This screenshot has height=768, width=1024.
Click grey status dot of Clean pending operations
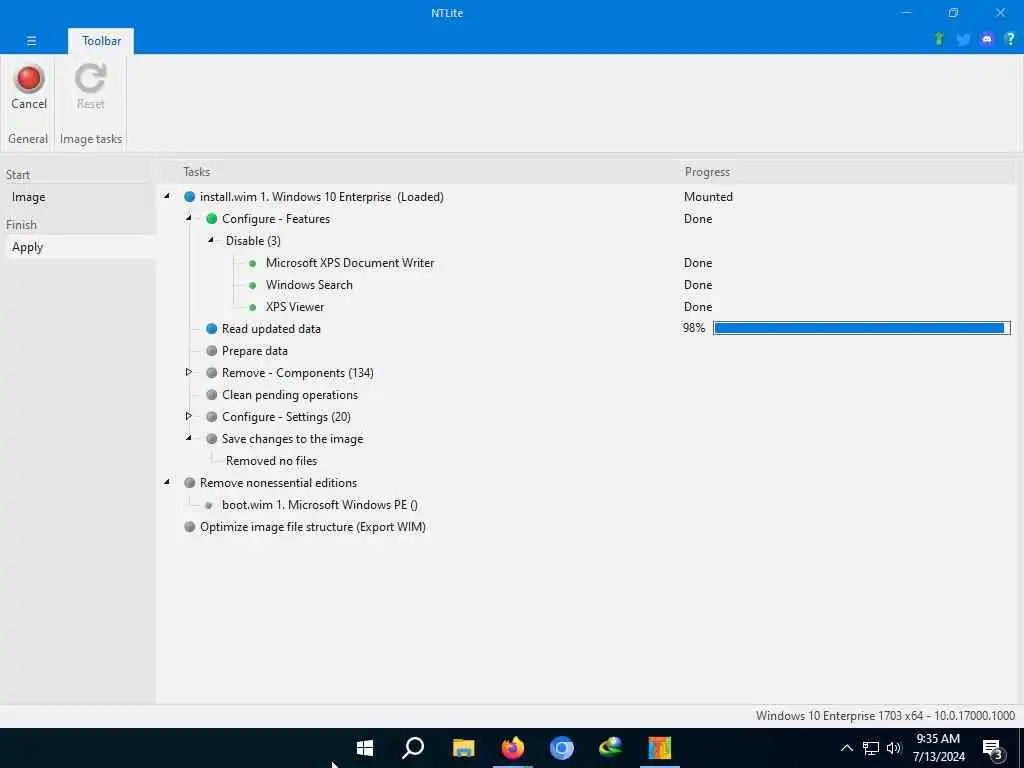[212, 394]
